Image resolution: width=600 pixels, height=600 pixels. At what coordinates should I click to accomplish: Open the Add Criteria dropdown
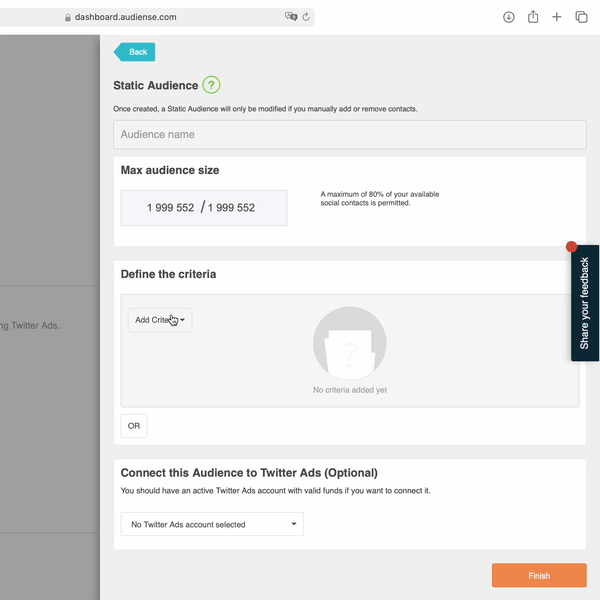coord(160,320)
